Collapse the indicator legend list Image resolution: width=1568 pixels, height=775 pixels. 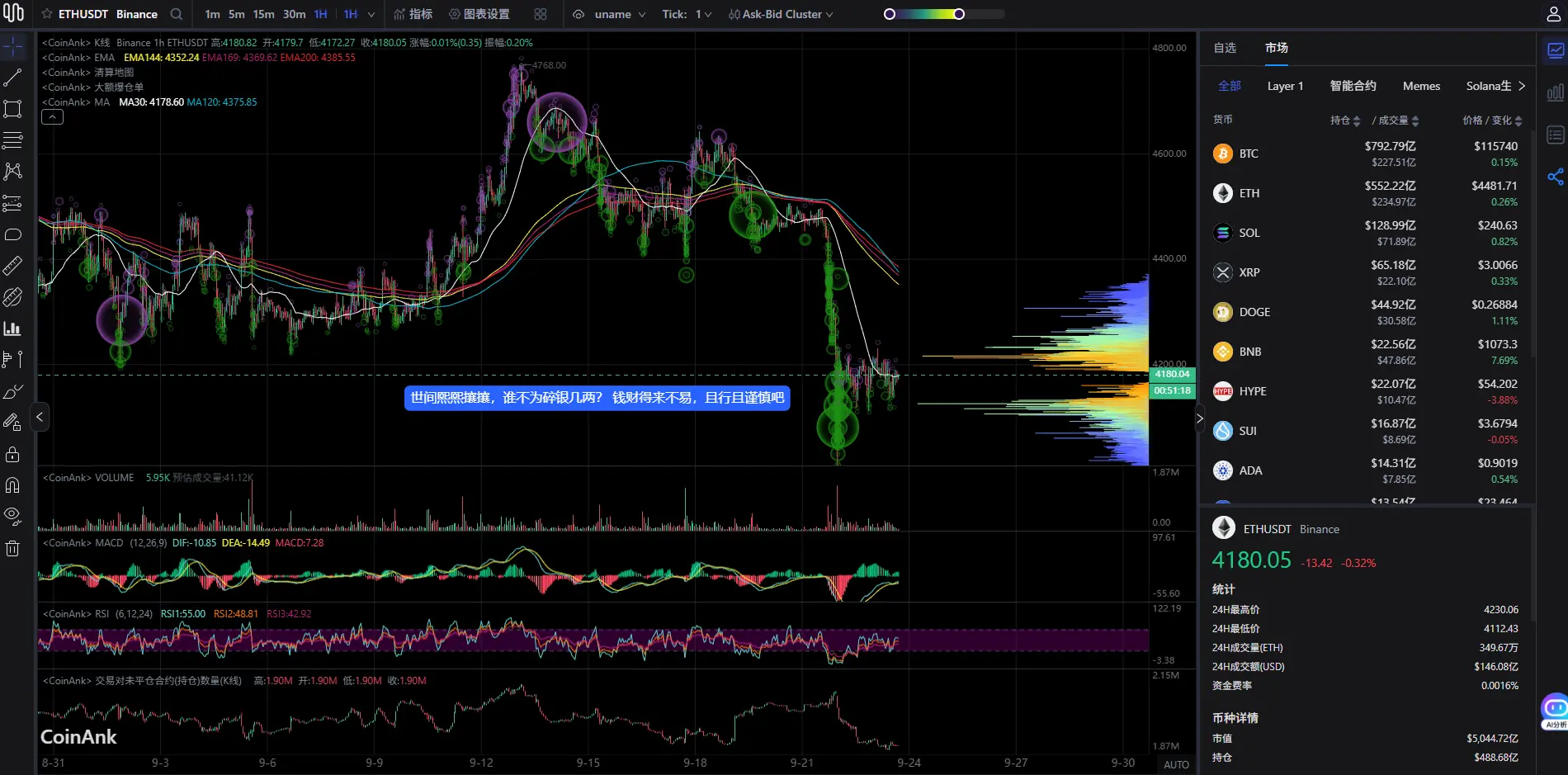52,117
